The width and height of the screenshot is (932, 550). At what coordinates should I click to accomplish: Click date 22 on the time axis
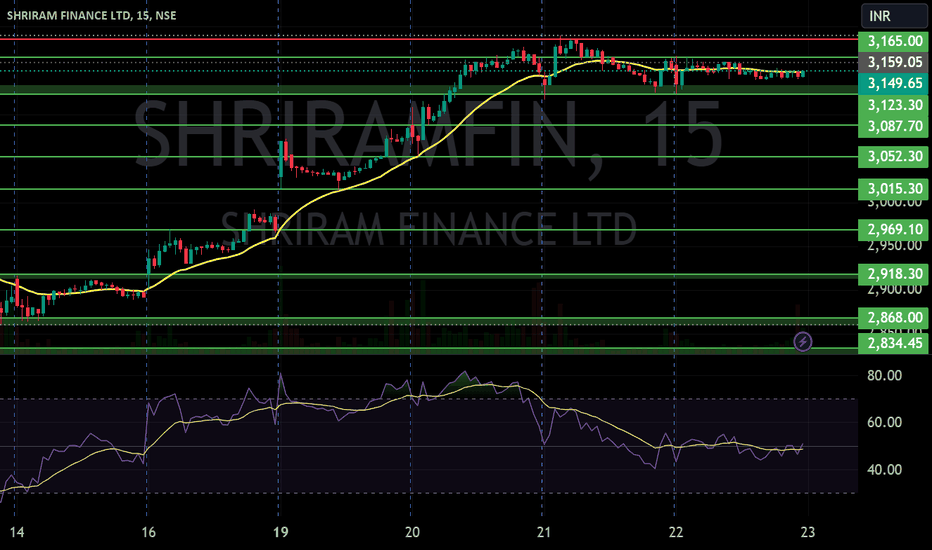tap(676, 532)
